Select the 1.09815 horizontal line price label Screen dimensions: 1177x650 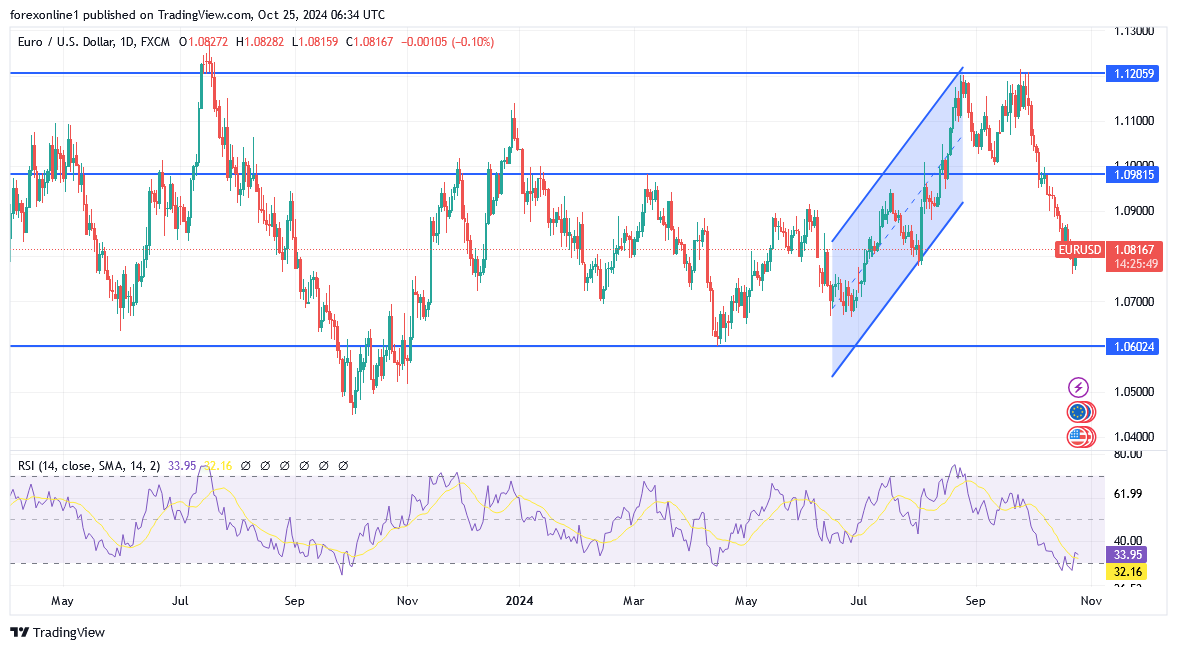[x=1133, y=175]
